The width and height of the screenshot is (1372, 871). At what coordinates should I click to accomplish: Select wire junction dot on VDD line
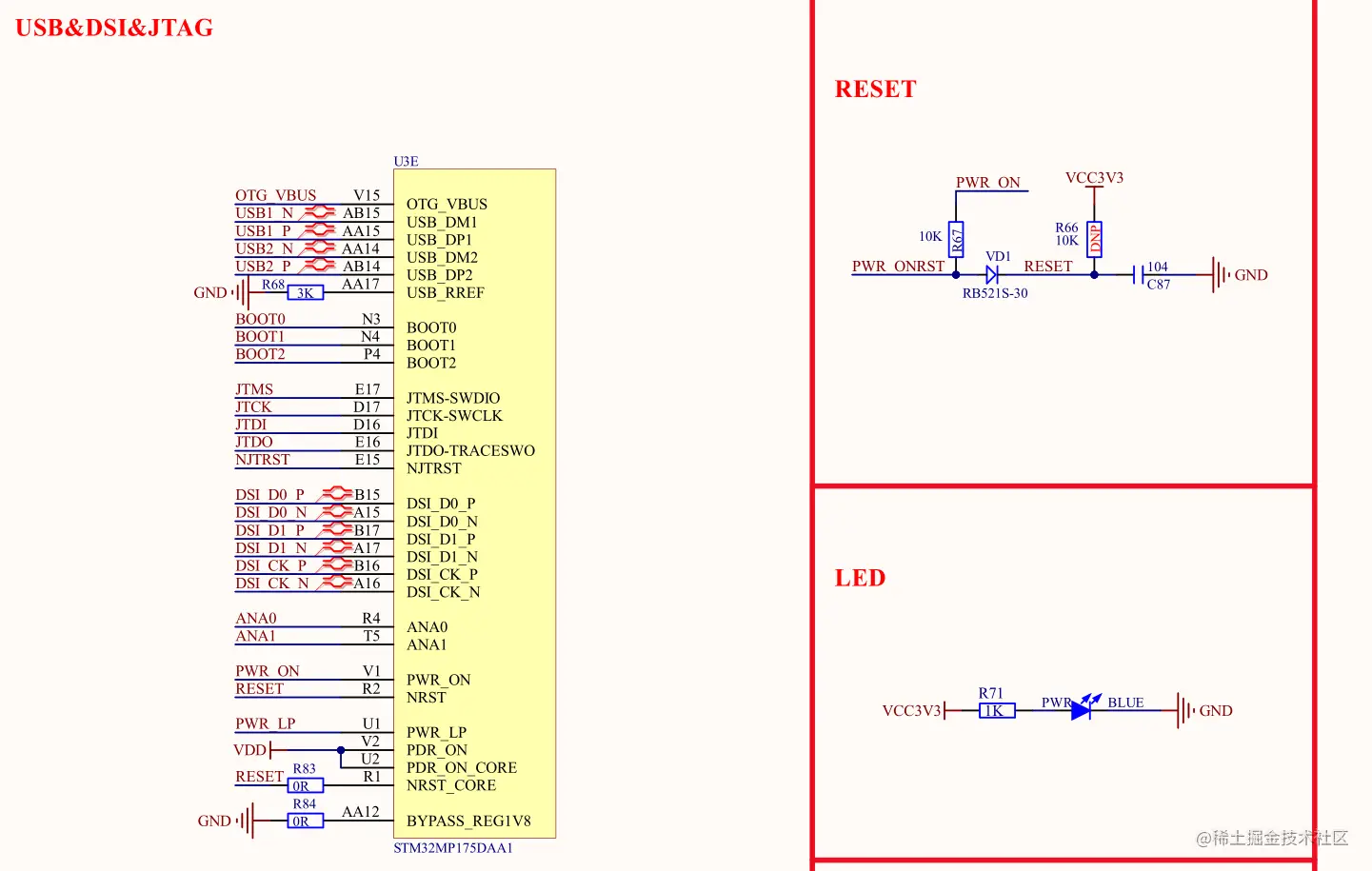[x=341, y=750]
